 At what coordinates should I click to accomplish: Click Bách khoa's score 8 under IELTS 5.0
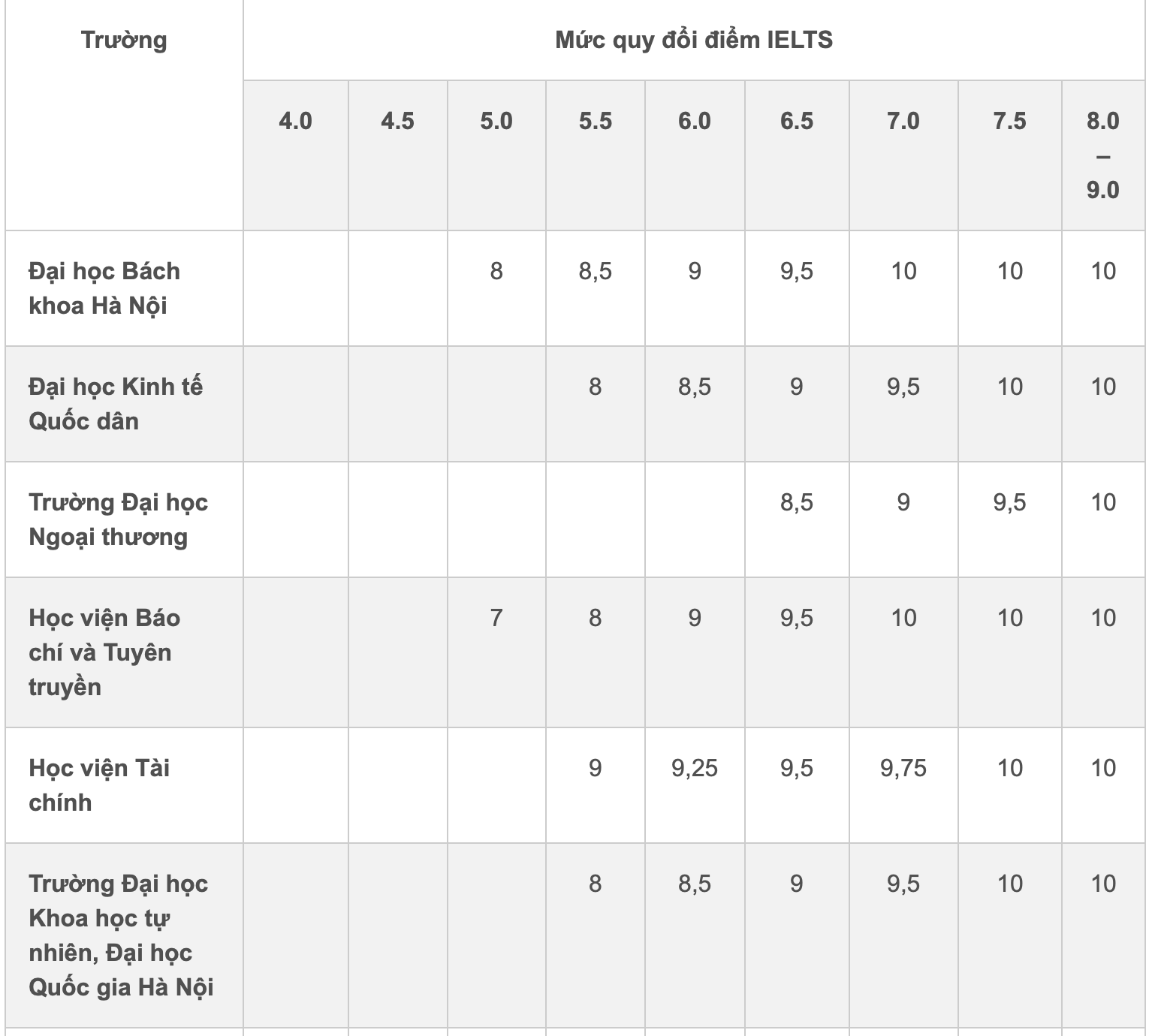[x=496, y=271]
